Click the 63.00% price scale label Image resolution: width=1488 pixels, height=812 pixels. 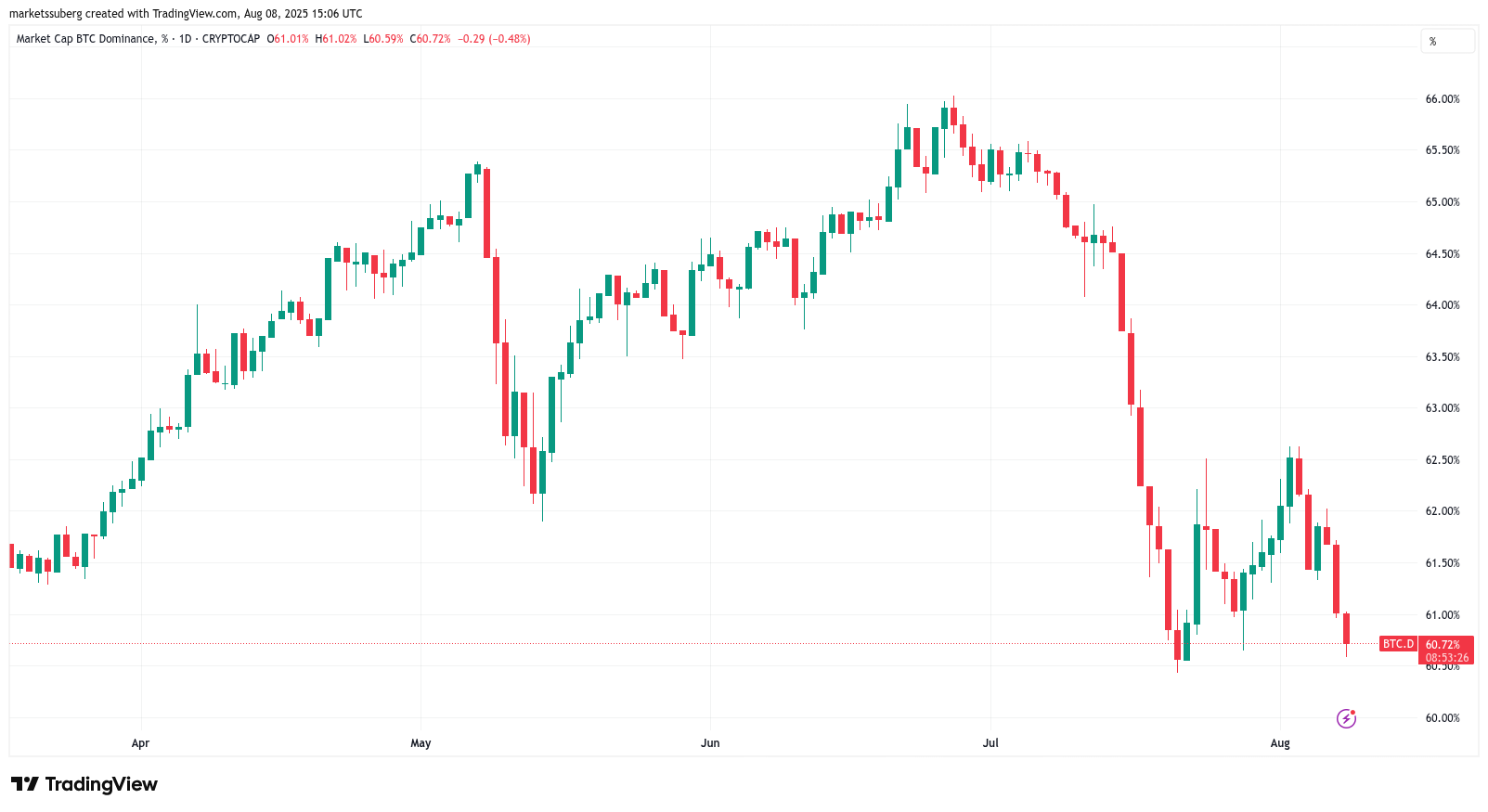click(x=1443, y=408)
